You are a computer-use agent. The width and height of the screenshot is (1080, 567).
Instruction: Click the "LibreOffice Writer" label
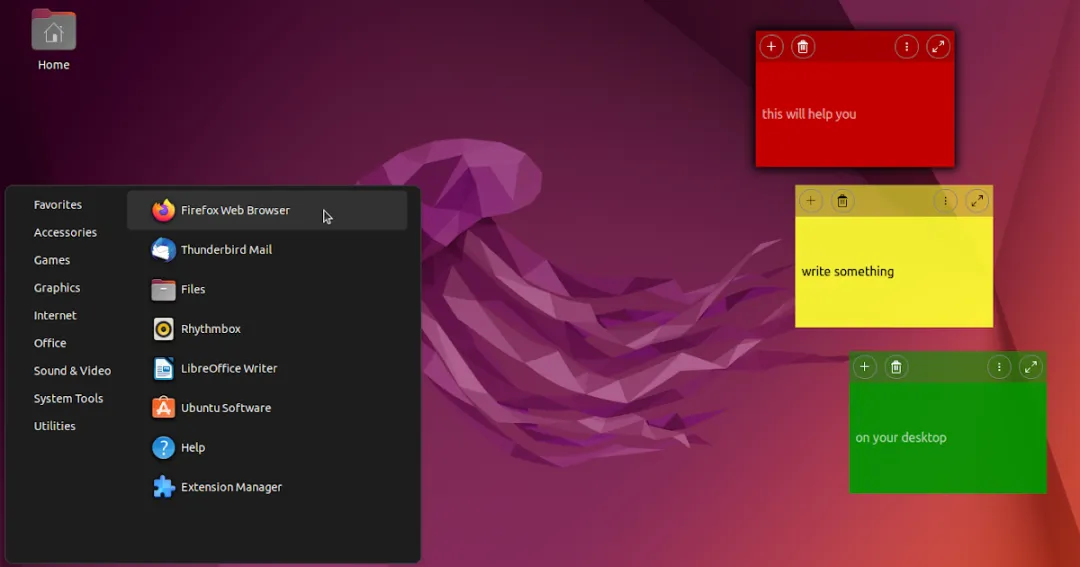[229, 369]
